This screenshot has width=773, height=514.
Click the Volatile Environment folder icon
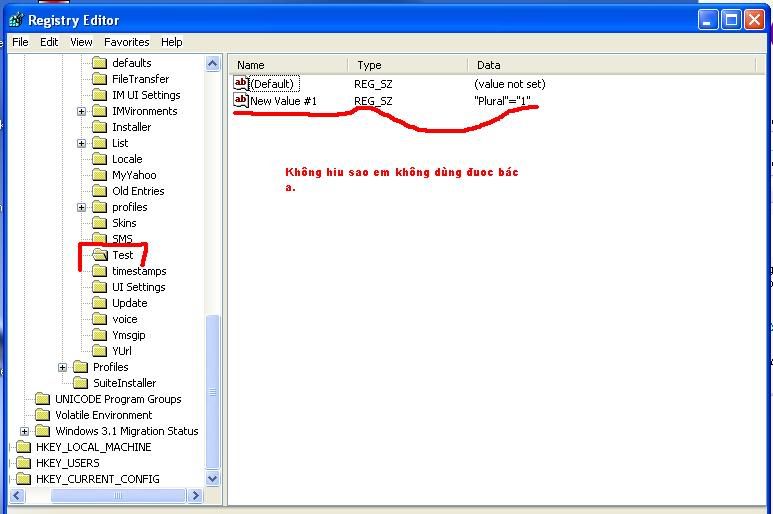click(42, 415)
